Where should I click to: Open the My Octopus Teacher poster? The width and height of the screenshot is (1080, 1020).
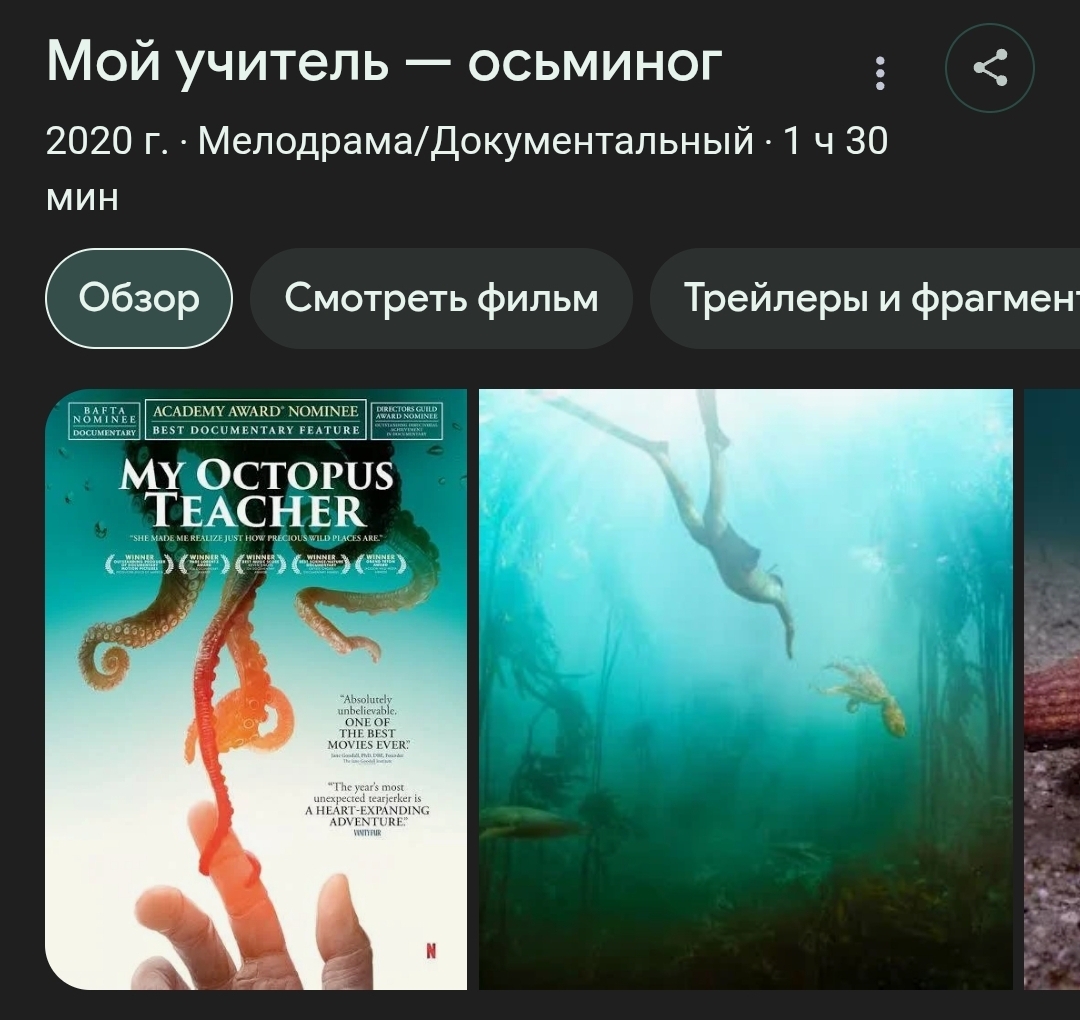[x=256, y=689]
